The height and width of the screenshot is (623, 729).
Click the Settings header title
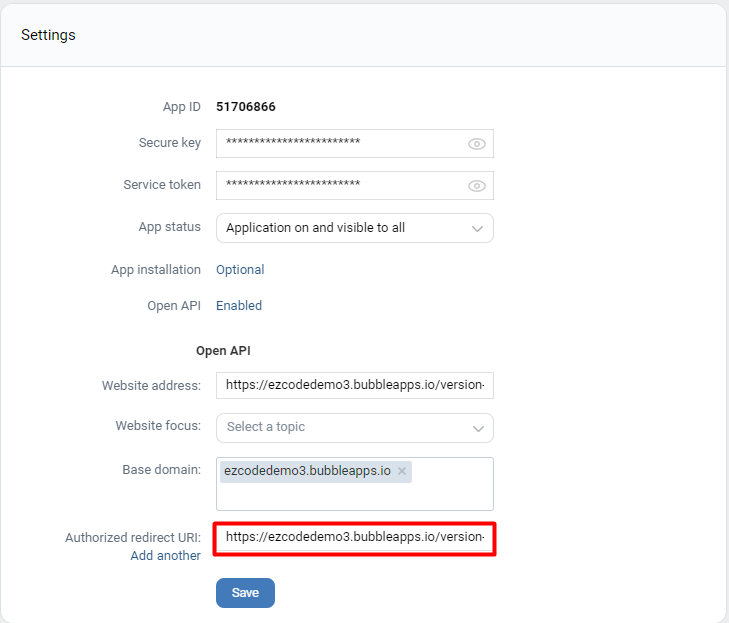48,35
